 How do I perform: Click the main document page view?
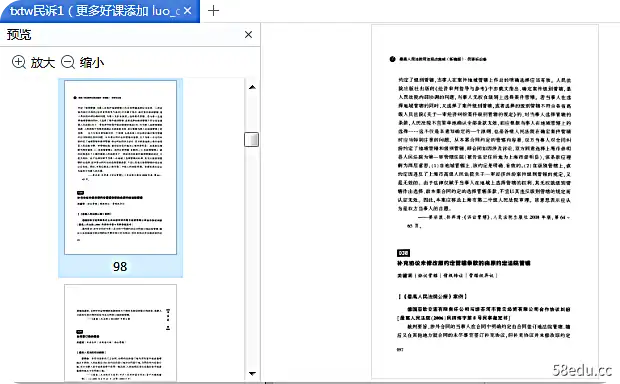point(485,202)
